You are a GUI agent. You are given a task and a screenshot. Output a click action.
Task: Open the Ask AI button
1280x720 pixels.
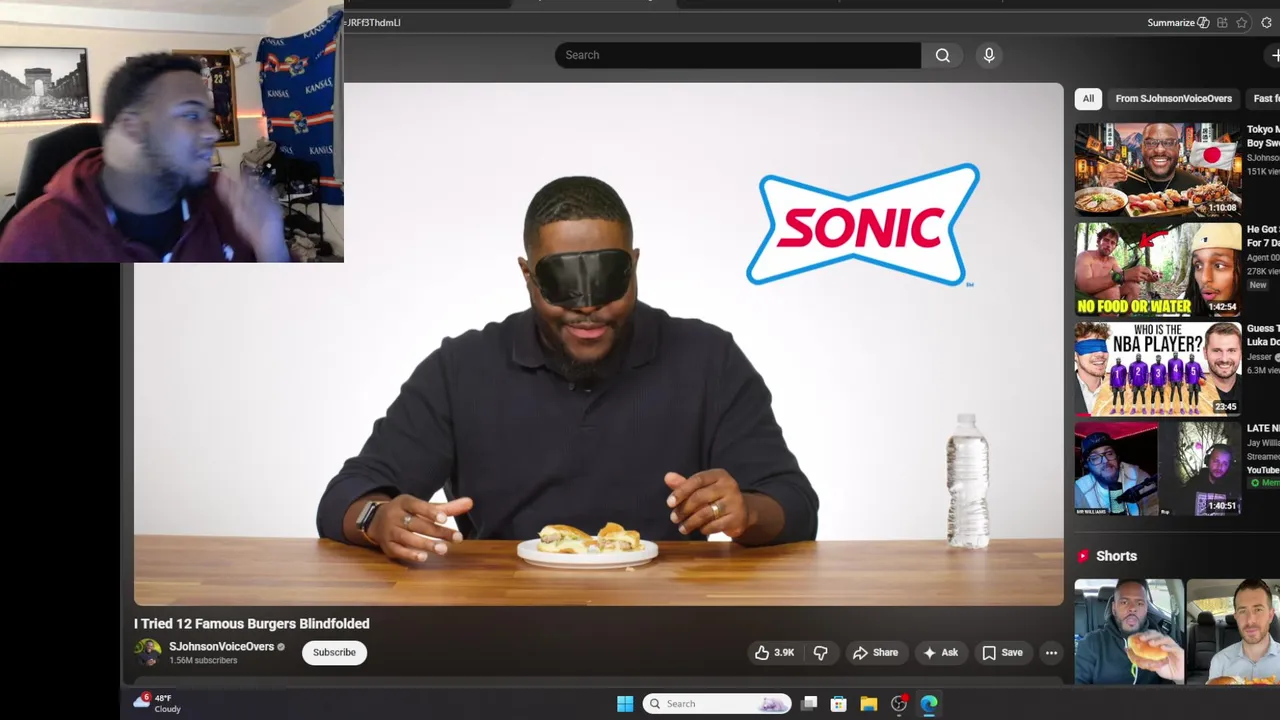tap(940, 653)
